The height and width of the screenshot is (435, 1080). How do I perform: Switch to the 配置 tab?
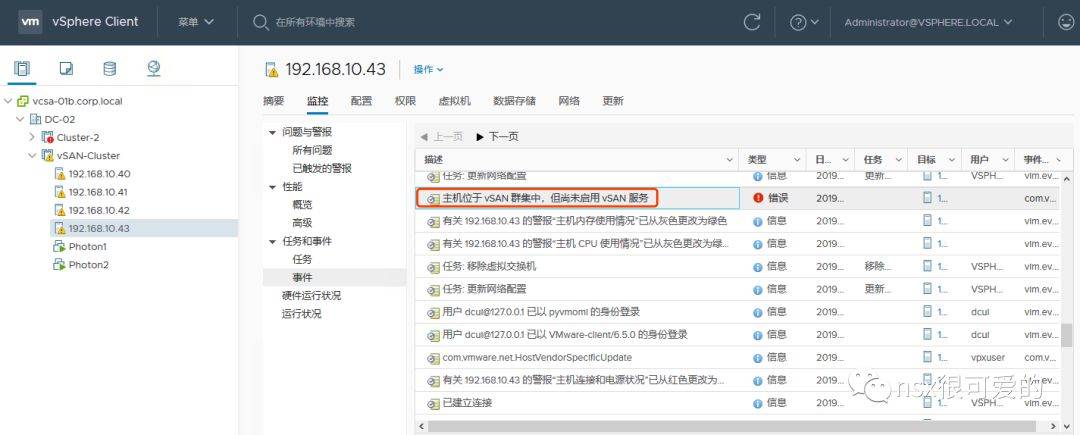click(361, 101)
